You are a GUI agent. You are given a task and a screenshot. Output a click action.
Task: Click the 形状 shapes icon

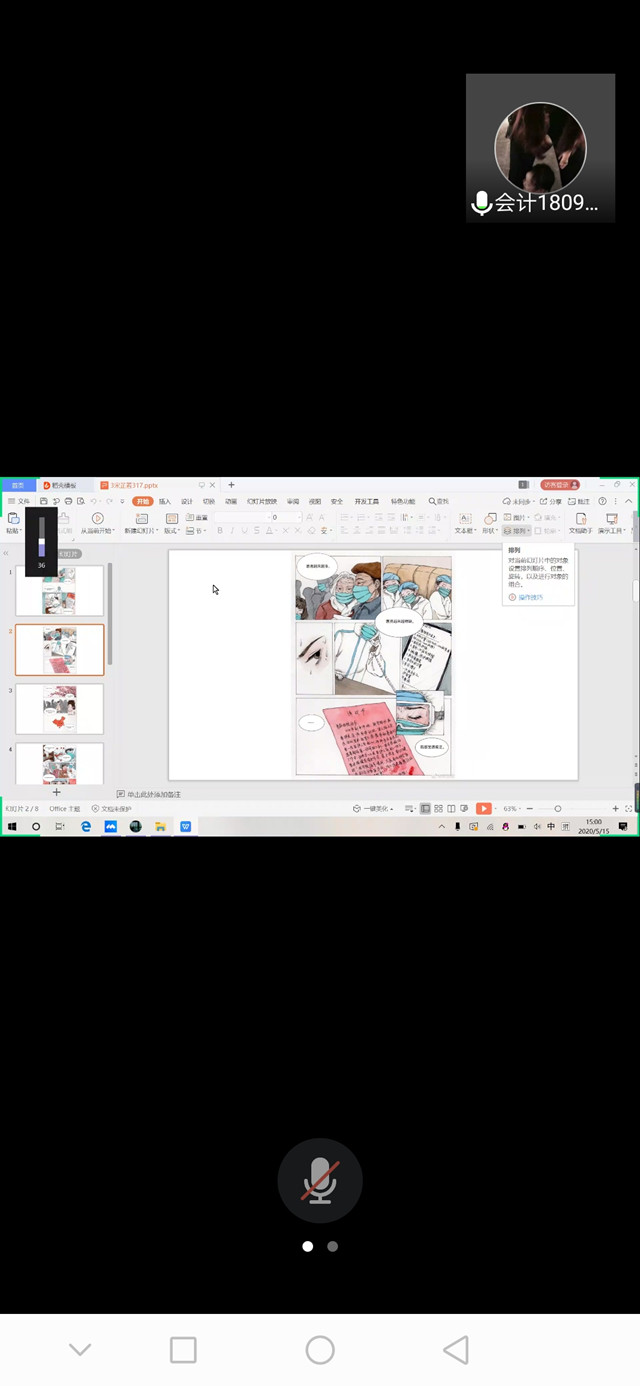point(490,518)
